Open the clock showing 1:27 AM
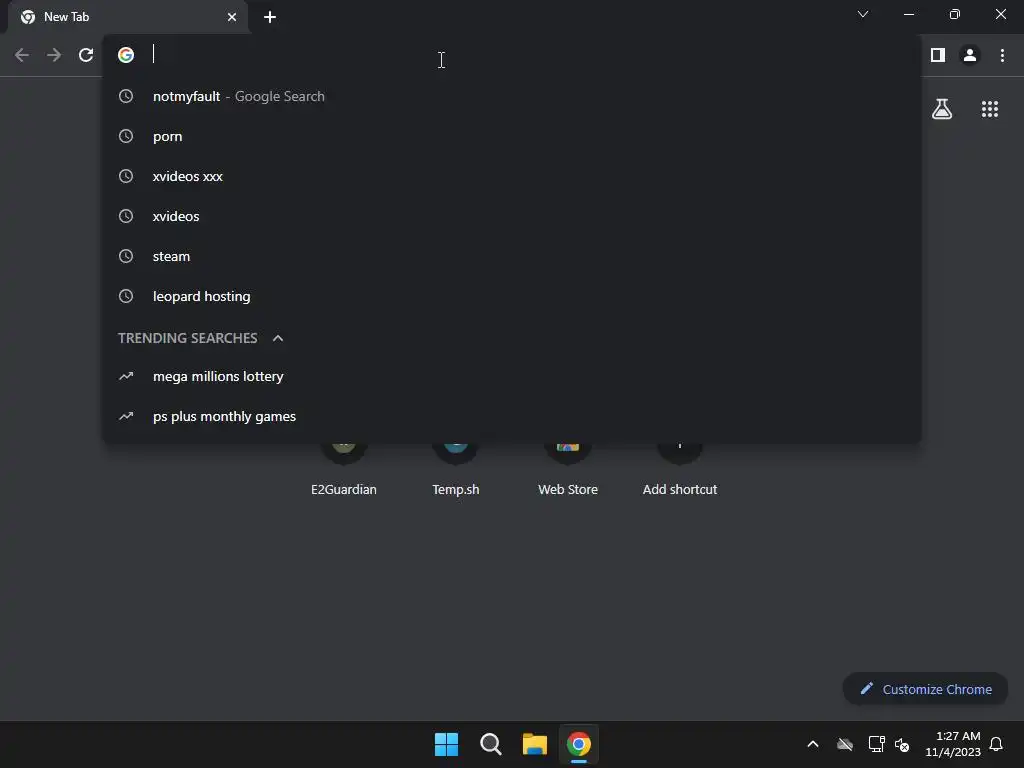The image size is (1024, 768). point(953,744)
